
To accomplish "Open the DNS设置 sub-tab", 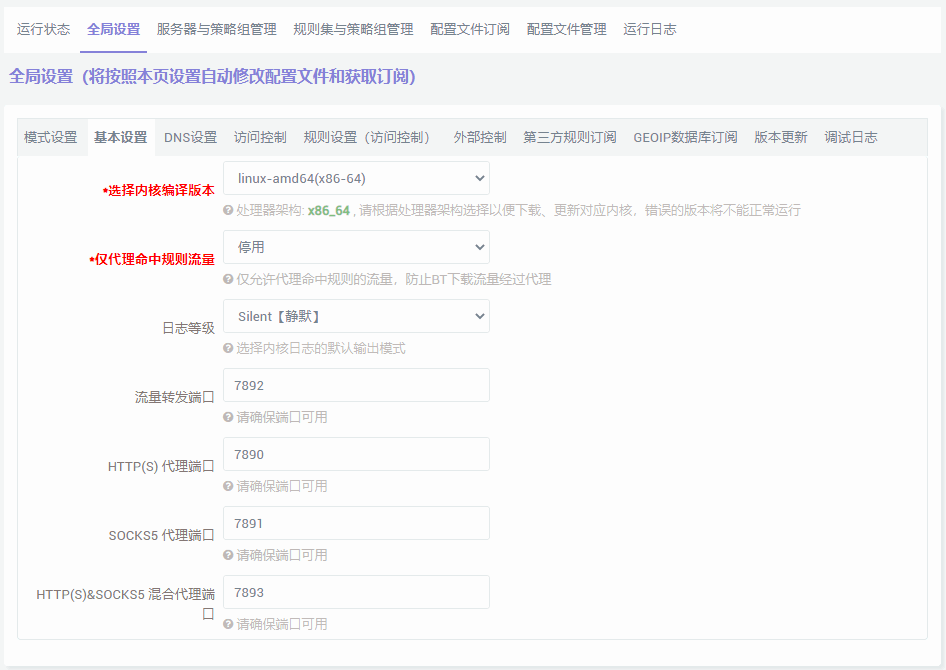I will click(x=190, y=137).
